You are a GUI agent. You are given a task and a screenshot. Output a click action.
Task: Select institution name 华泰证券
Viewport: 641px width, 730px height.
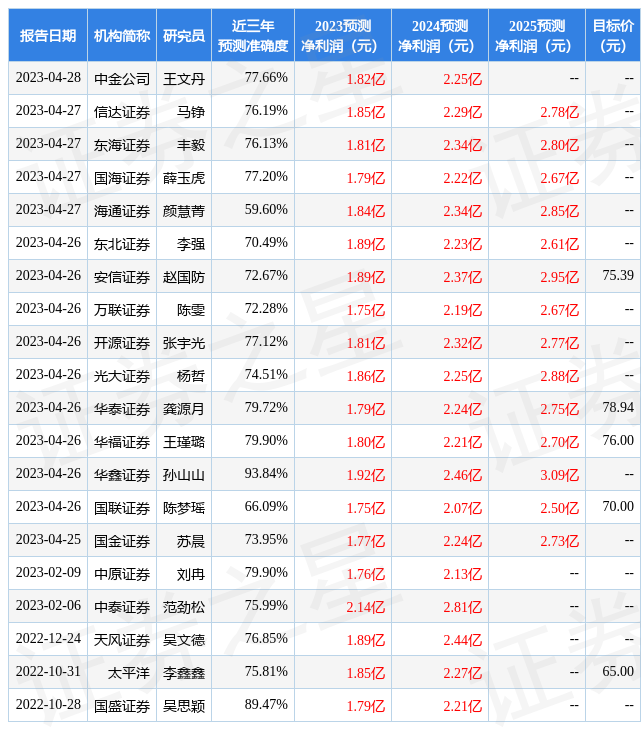(121, 409)
